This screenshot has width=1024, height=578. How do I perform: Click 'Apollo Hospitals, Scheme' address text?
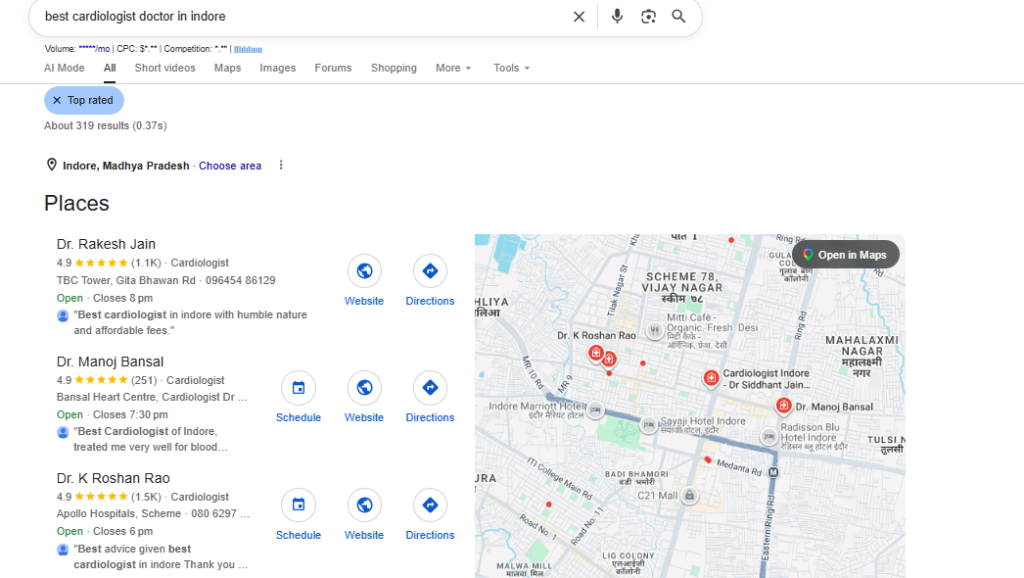click(x=119, y=513)
